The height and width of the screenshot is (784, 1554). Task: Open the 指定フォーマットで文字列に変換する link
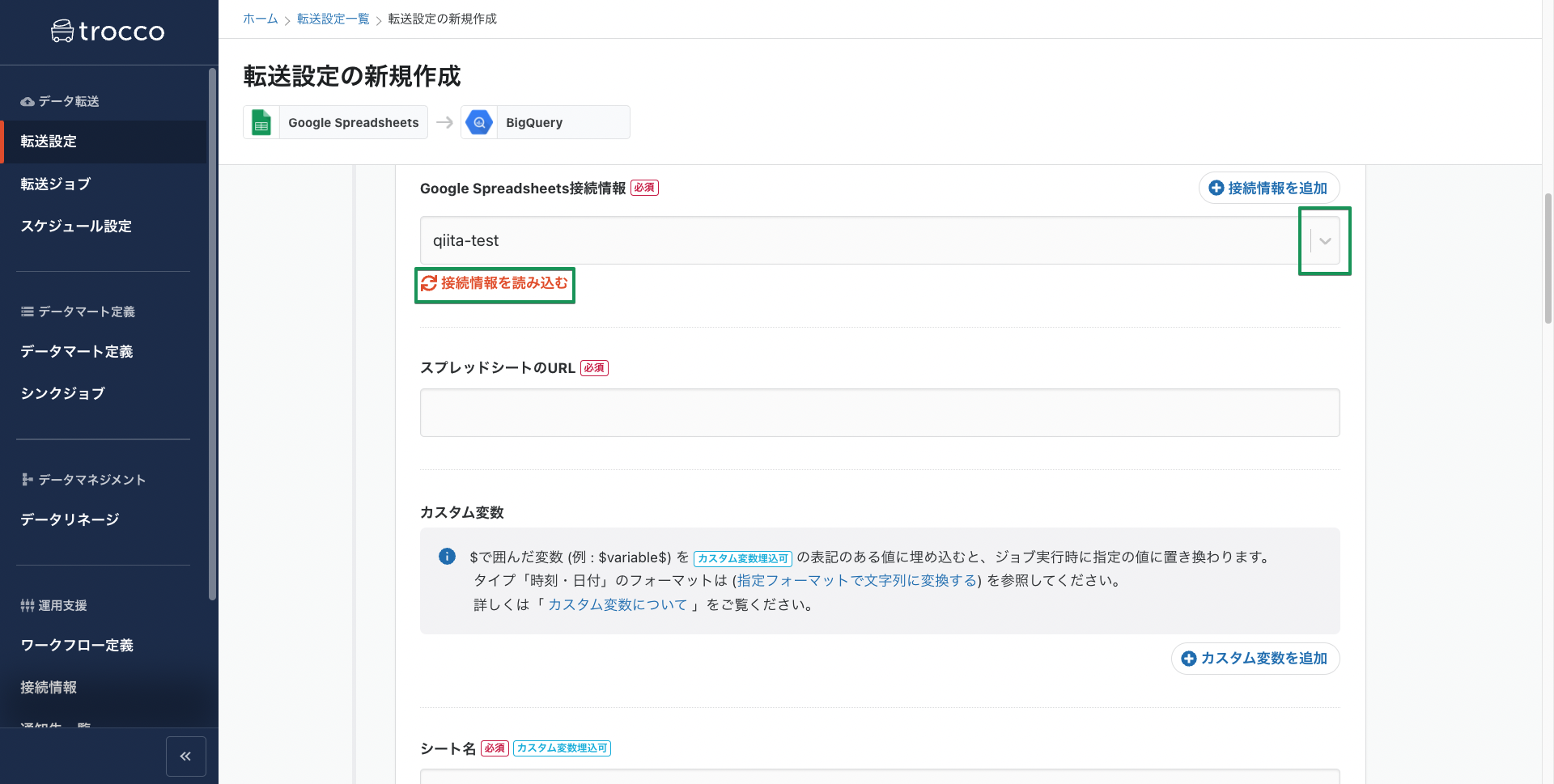tap(856, 581)
